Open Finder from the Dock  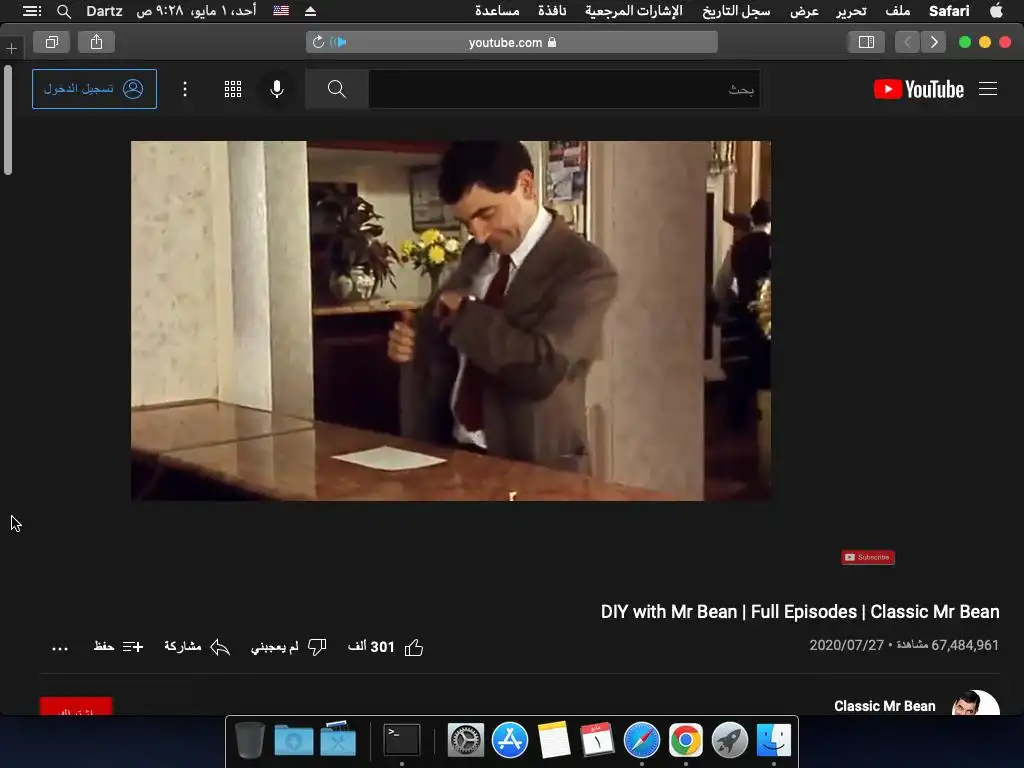[773, 740]
